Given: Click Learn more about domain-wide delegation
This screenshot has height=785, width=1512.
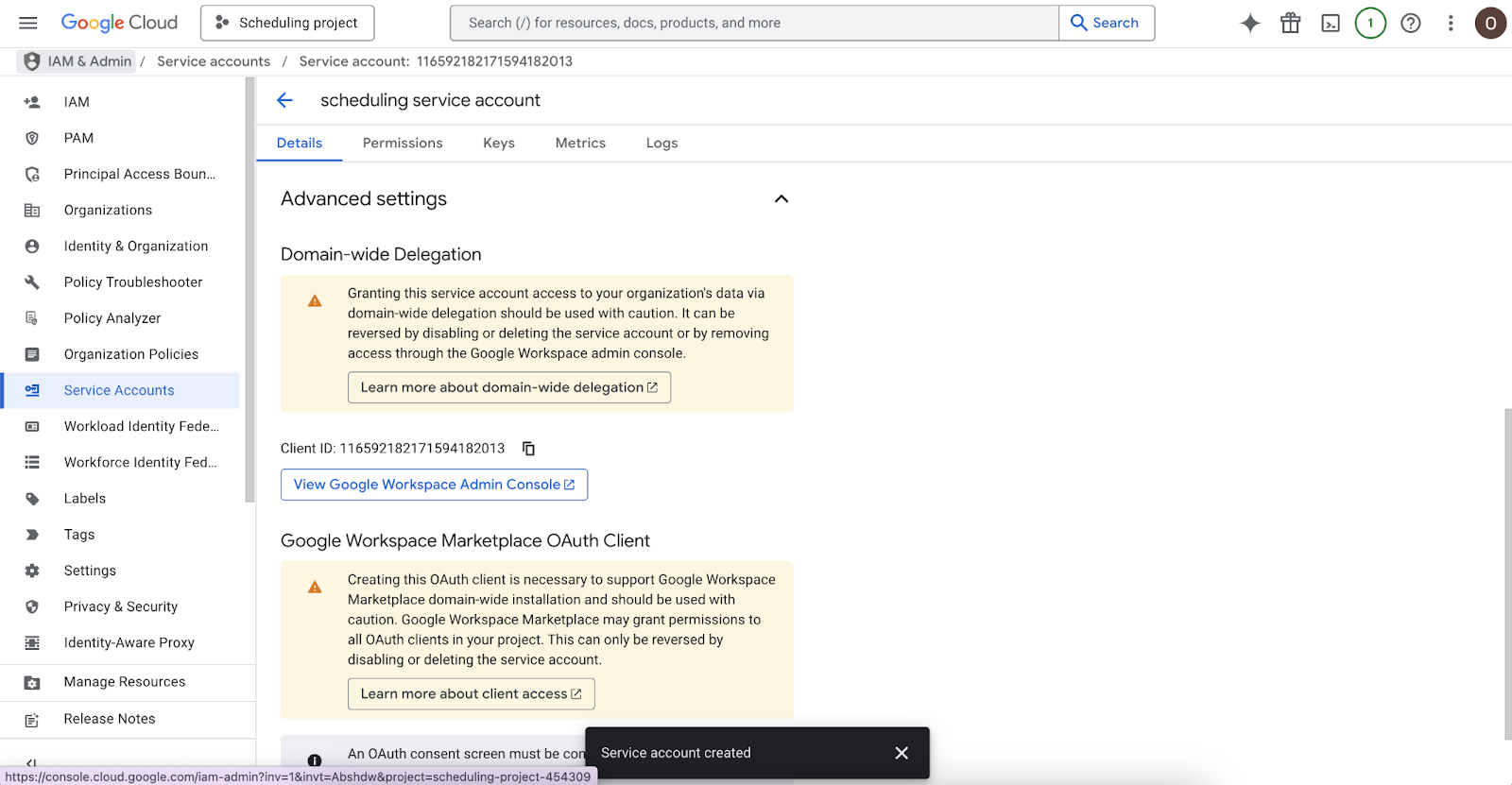Looking at the screenshot, I should 509,387.
